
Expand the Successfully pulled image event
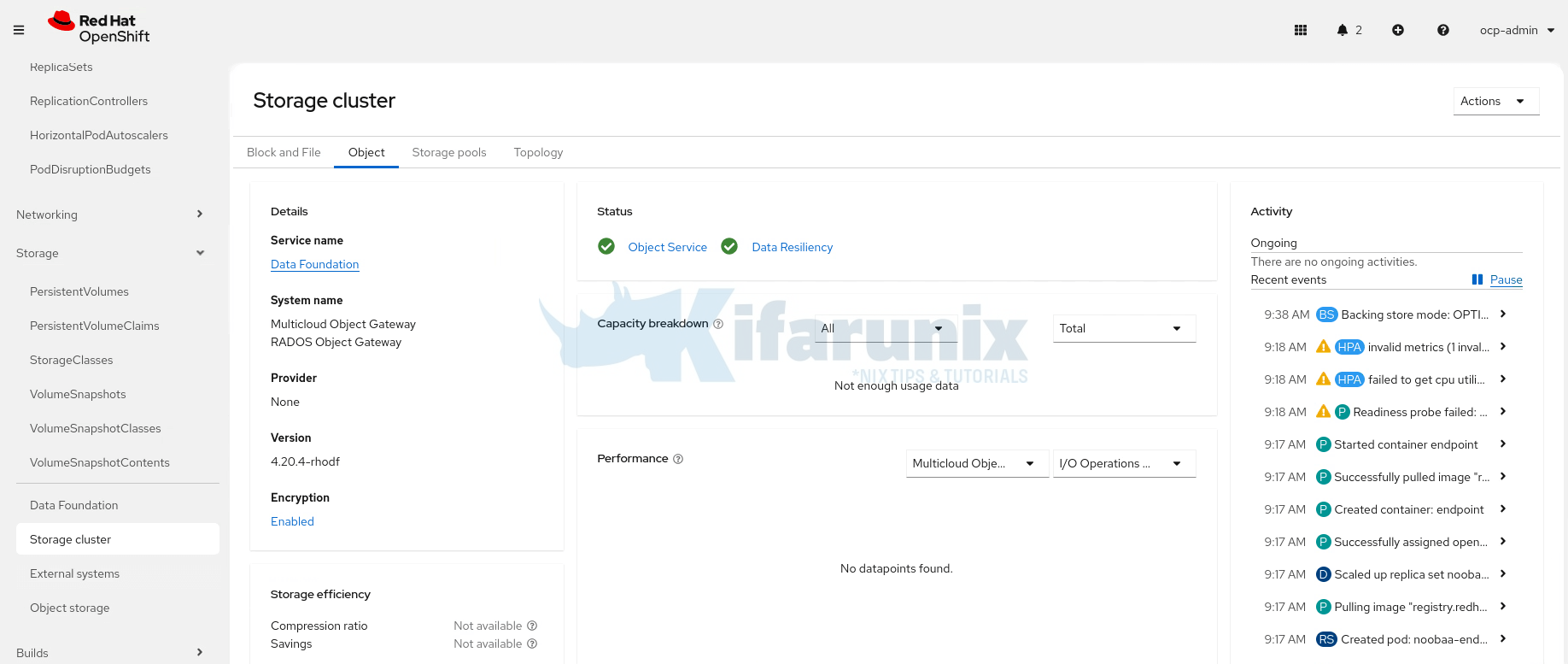1503,477
